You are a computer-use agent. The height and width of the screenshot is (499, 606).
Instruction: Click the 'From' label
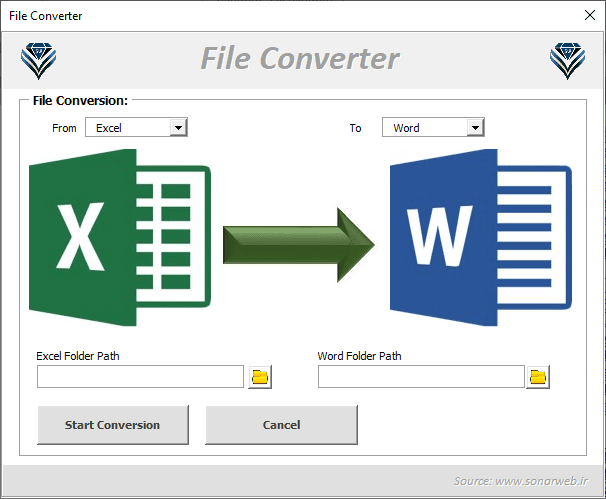[x=64, y=128]
